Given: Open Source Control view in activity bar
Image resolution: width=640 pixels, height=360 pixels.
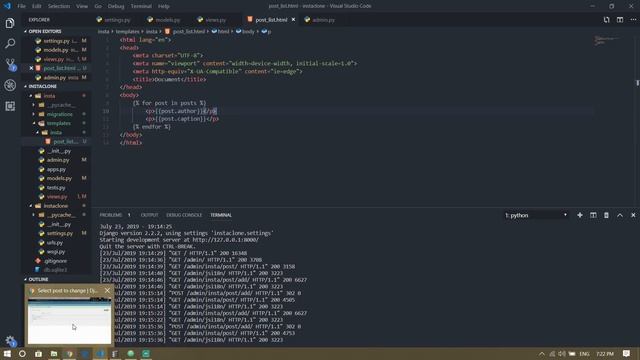Looking at the screenshot, I should pyautogui.click(x=10, y=64).
